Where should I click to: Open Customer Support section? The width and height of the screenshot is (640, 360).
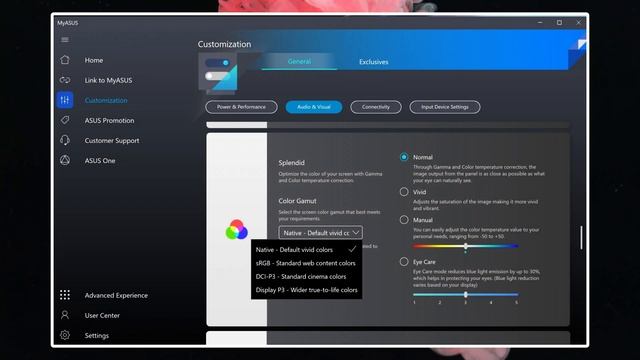112,140
